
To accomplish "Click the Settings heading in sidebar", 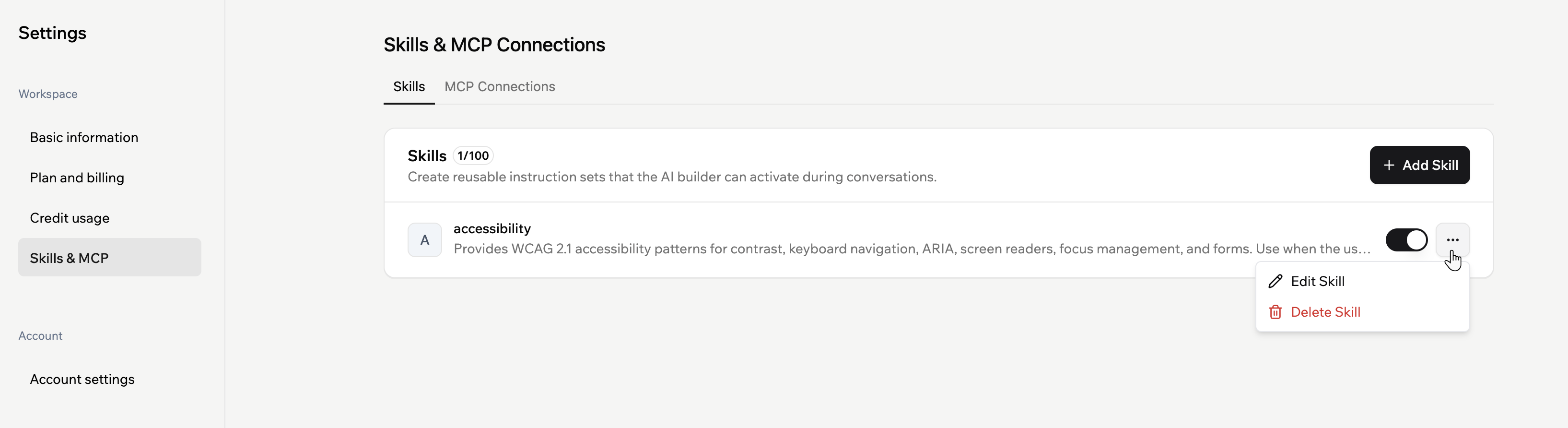I will click(52, 33).
